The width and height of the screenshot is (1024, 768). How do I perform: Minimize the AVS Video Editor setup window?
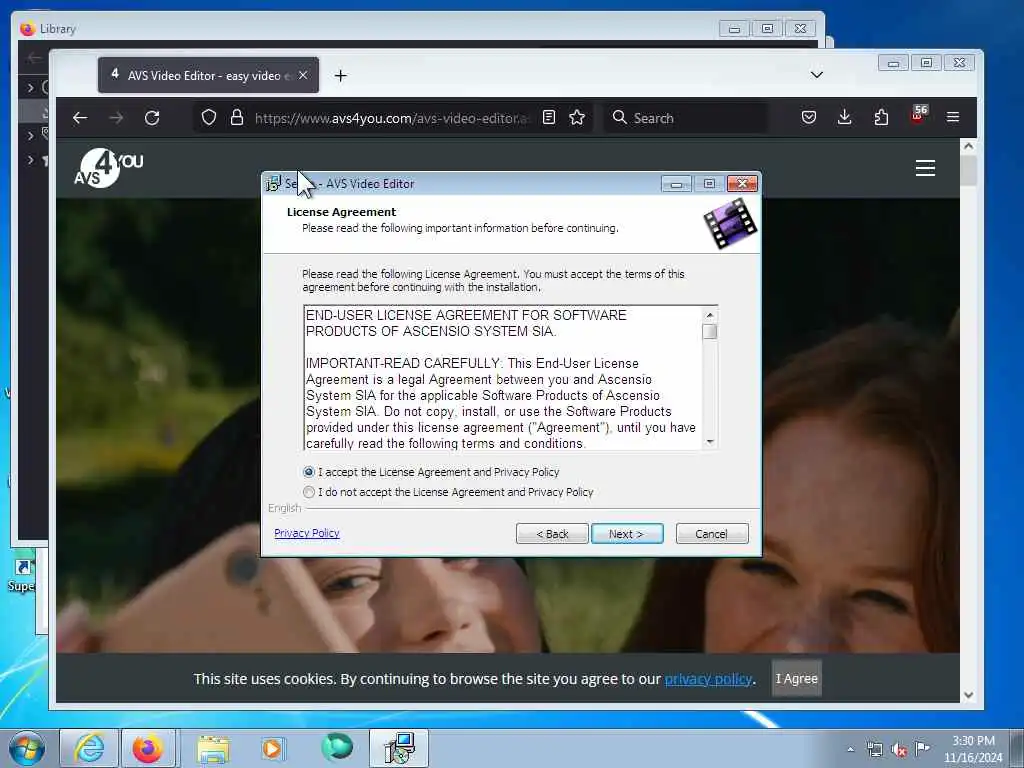(677, 184)
